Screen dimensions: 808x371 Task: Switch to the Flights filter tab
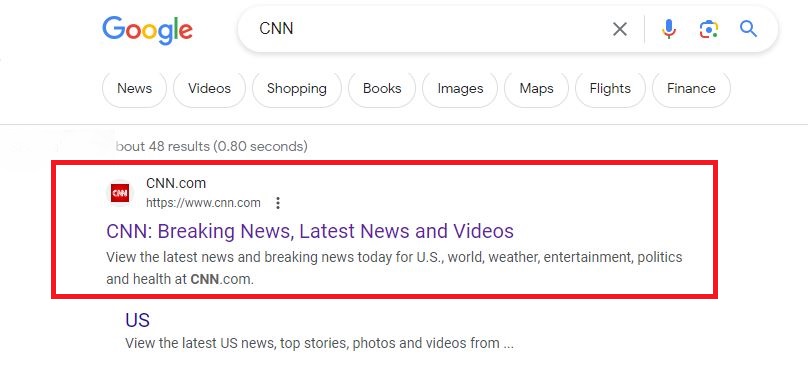click(610, 89)
